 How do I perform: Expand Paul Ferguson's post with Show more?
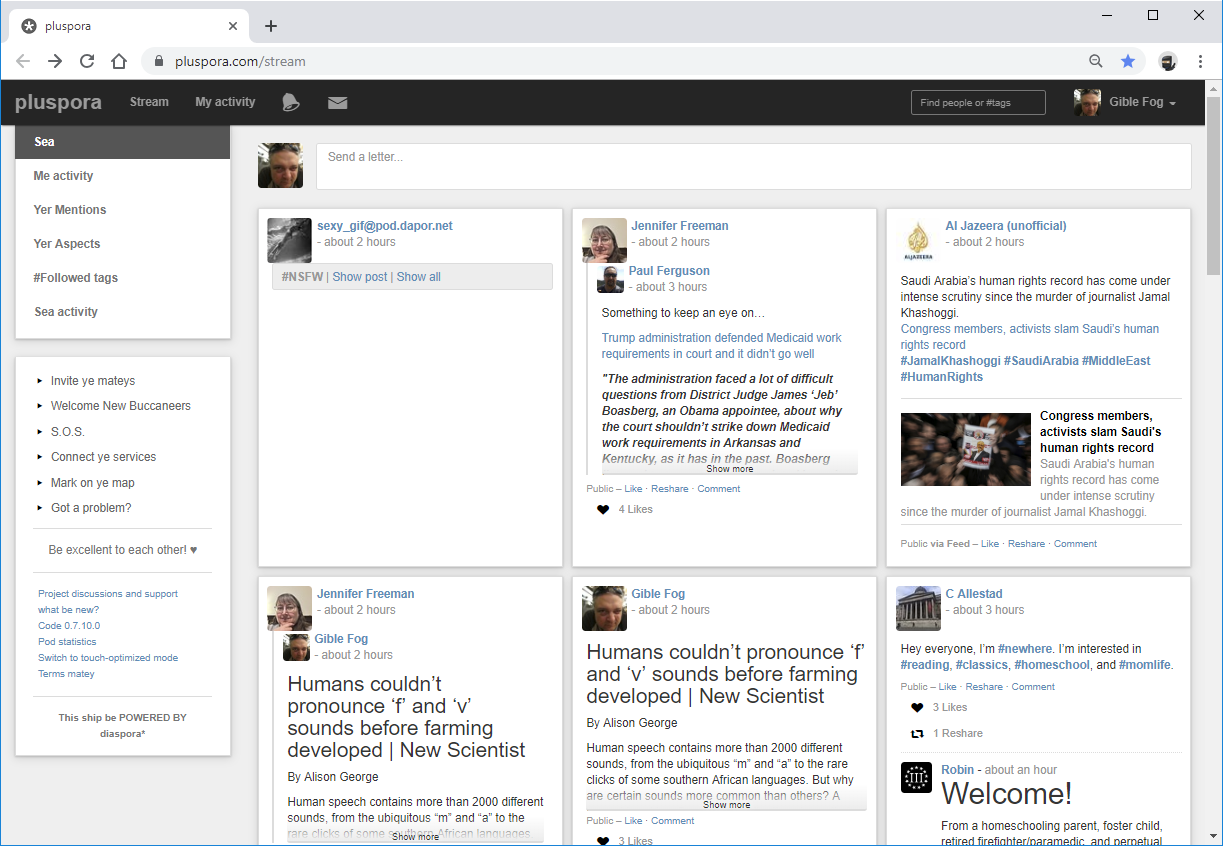tap(729, 468)
